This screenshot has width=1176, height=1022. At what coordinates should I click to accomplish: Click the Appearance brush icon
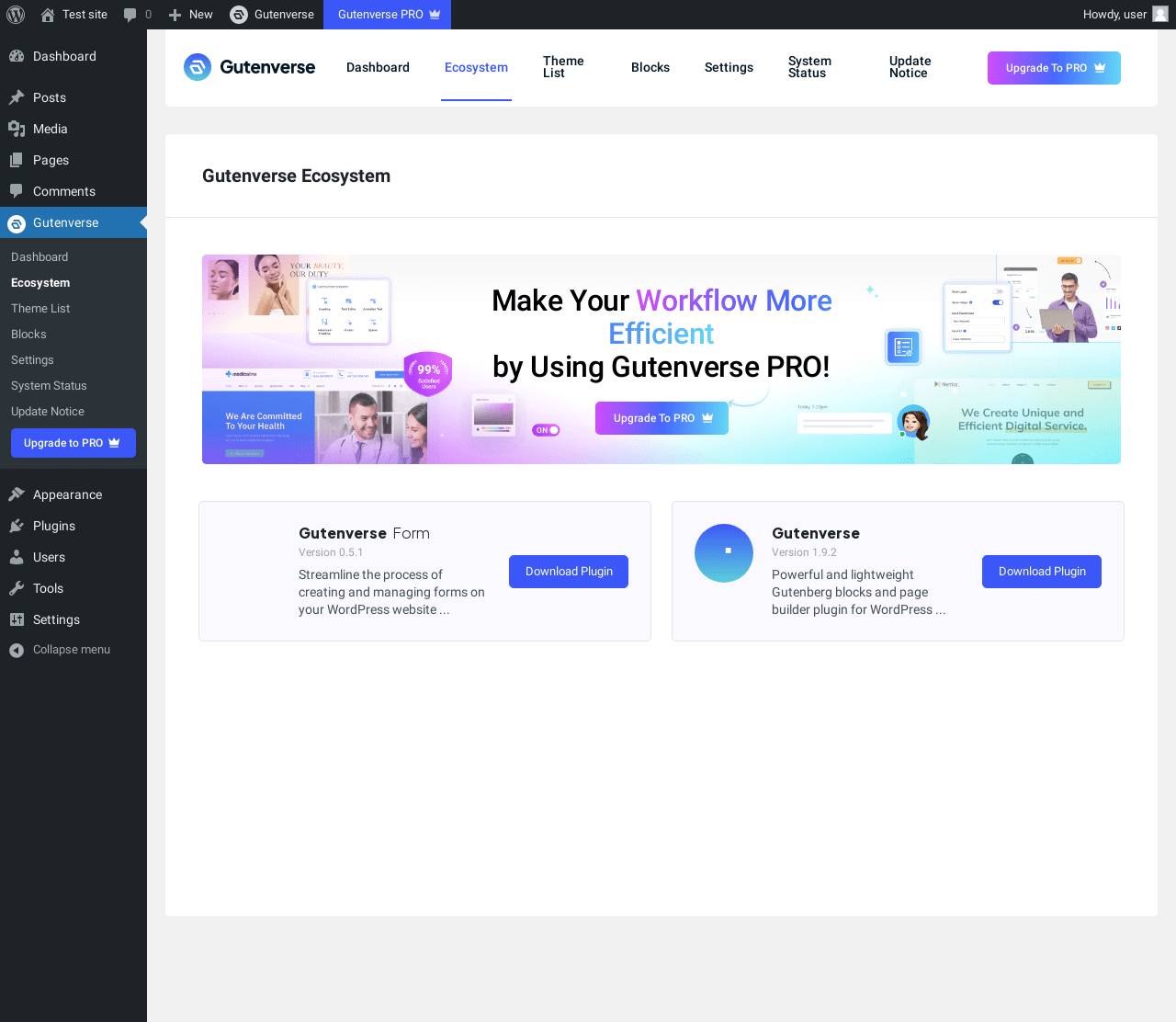(x=17, y=494)
